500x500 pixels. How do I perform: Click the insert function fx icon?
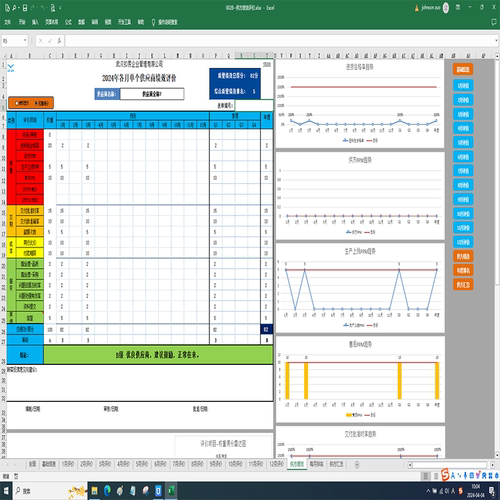coord(59,41)
